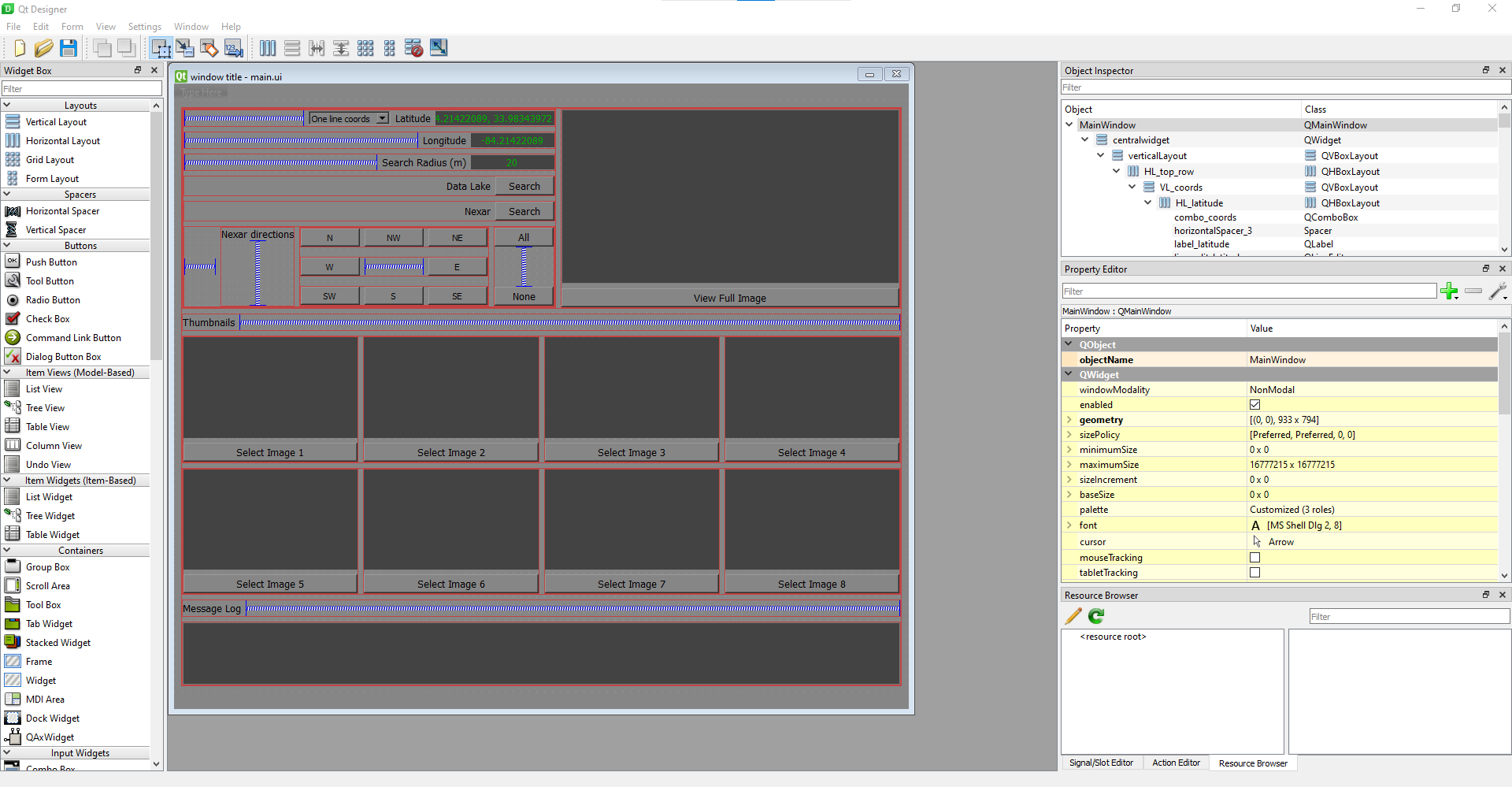Expand the geometry property row
The height and width of the screenshot is (787, 1512).
[x=1069, y=420]
